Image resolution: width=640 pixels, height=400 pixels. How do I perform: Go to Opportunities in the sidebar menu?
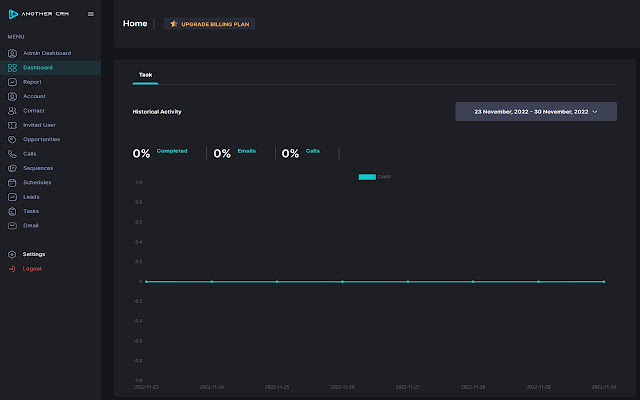41,139
